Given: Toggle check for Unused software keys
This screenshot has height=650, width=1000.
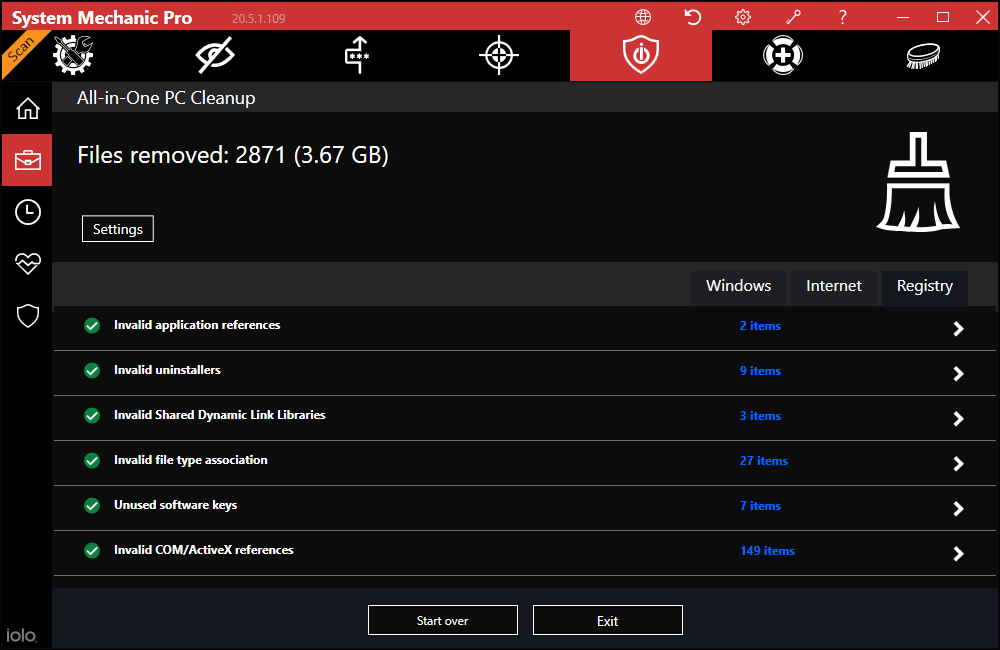Looking at the screenshot, I should coord(92,506).
